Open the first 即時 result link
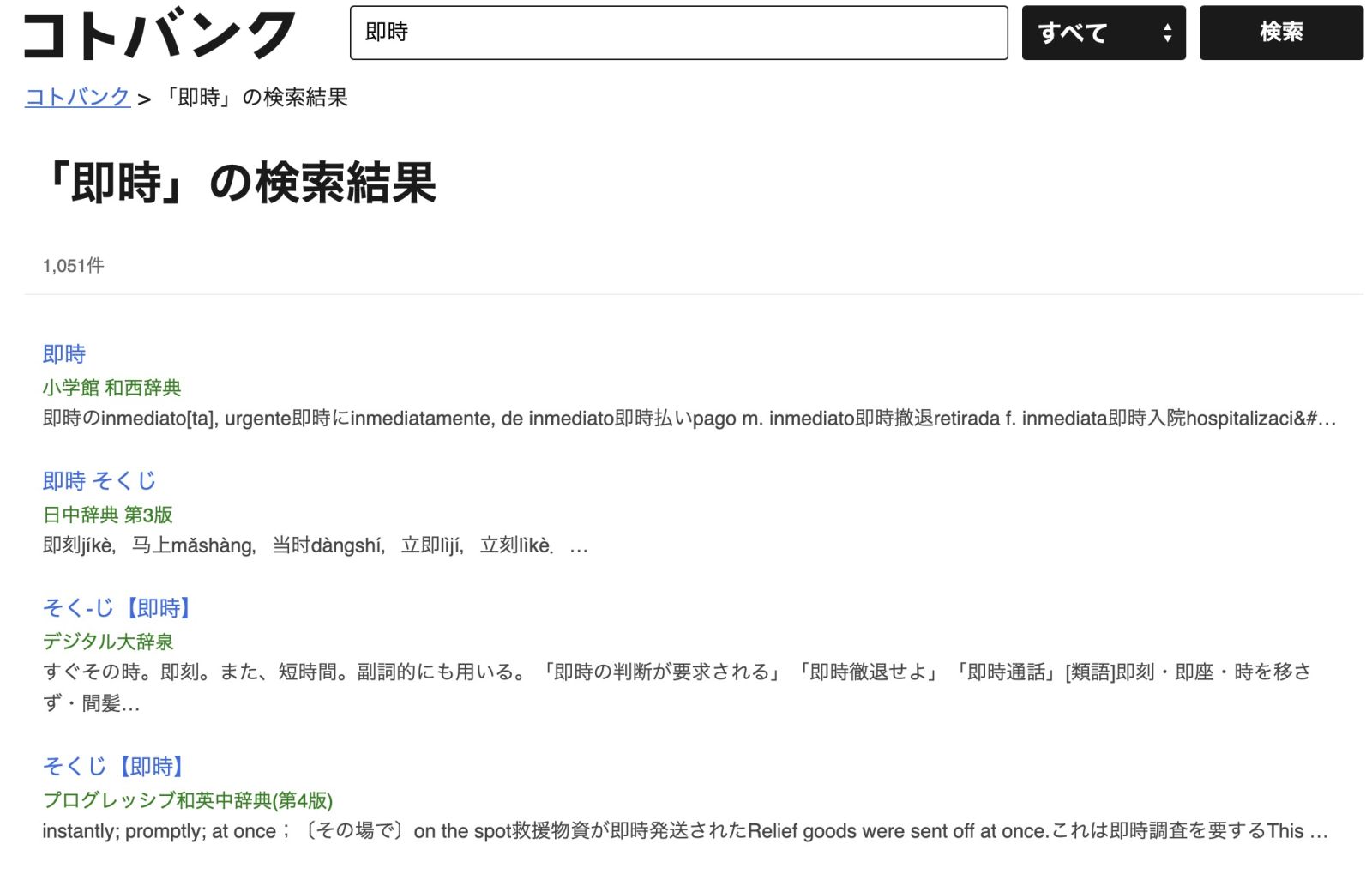The height and width of the screenshot is (880, 1372). 64,353
